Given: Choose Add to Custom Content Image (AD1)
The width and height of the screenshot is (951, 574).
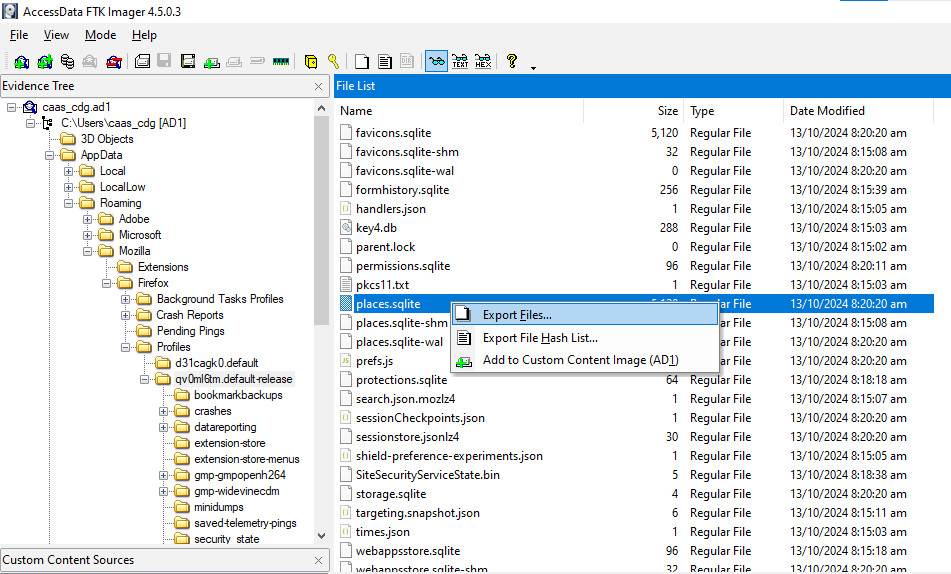Looking at the screenshot, I should click(x=585, y=360).
